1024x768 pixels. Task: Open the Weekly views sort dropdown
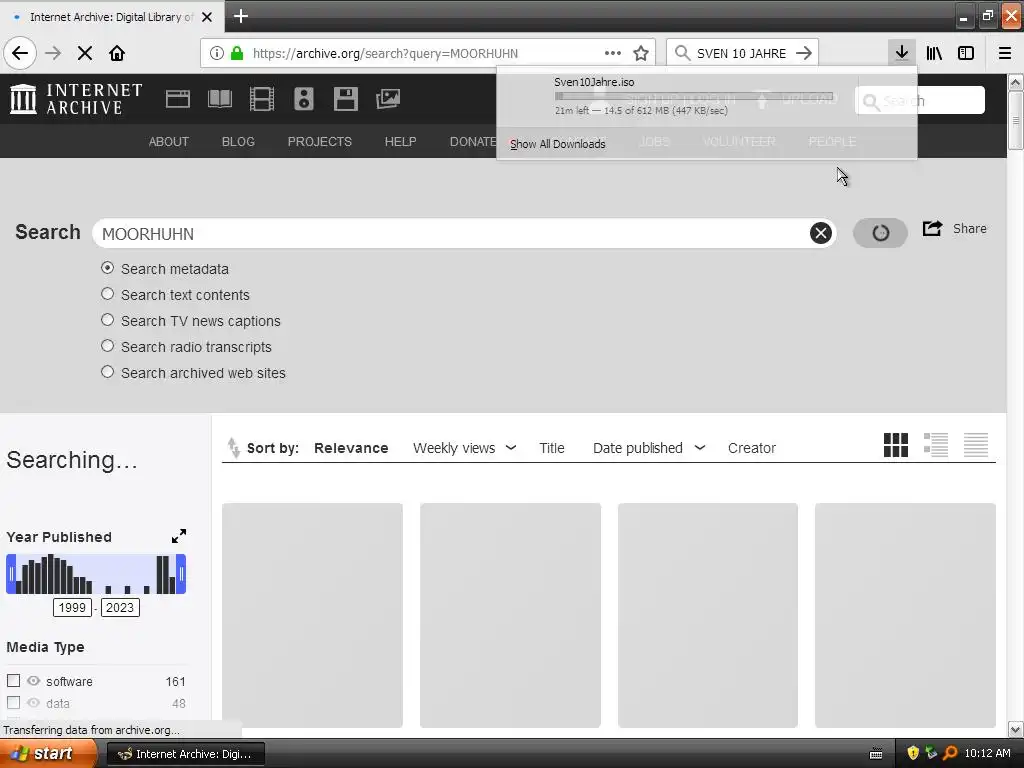pos(464,448)
